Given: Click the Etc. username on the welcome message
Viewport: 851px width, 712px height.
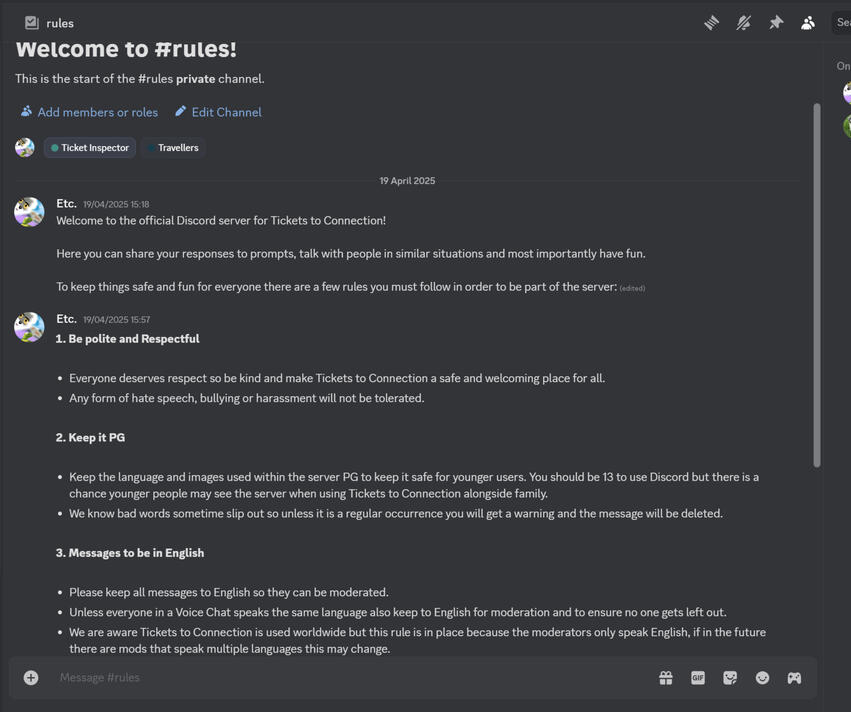Looking at the screenshot, I should coord(66,203).
